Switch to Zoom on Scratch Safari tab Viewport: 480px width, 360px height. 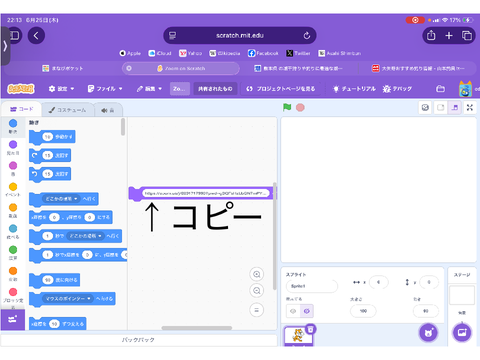tap(181, 68)
